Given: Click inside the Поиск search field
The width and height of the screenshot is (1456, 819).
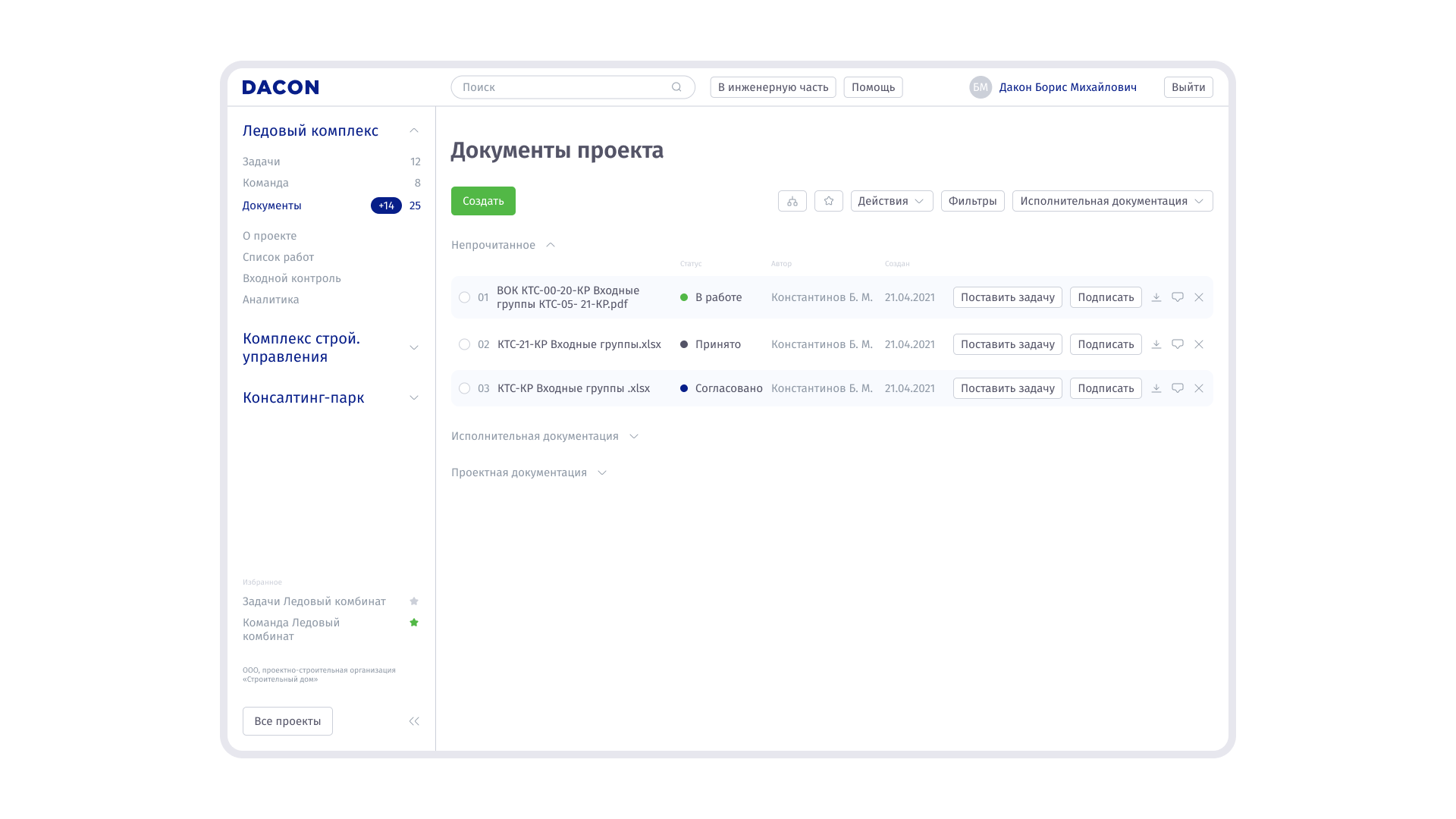Looking at the screenshot, I should tap(561, 87).
